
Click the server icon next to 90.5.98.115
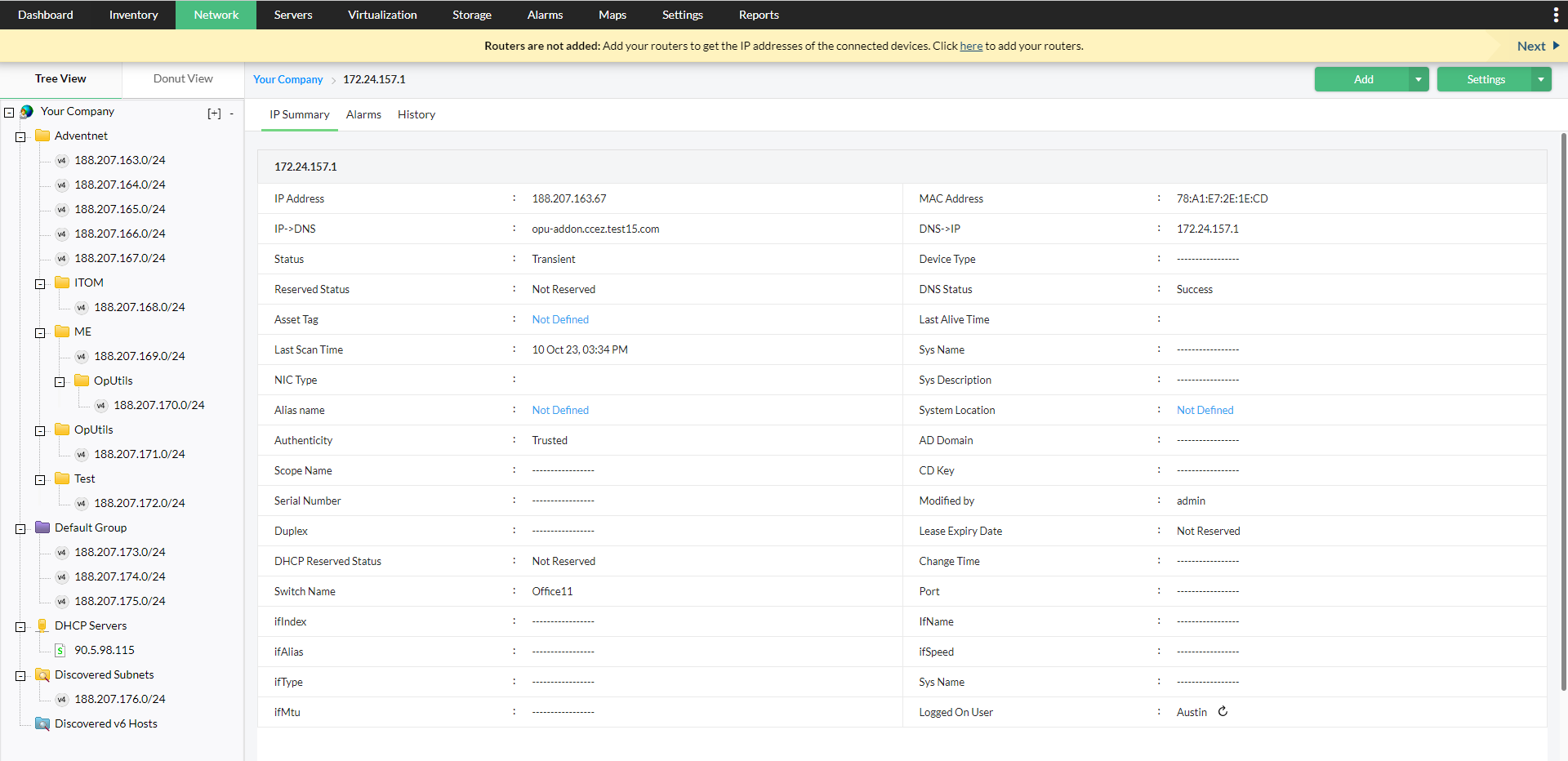59,650
